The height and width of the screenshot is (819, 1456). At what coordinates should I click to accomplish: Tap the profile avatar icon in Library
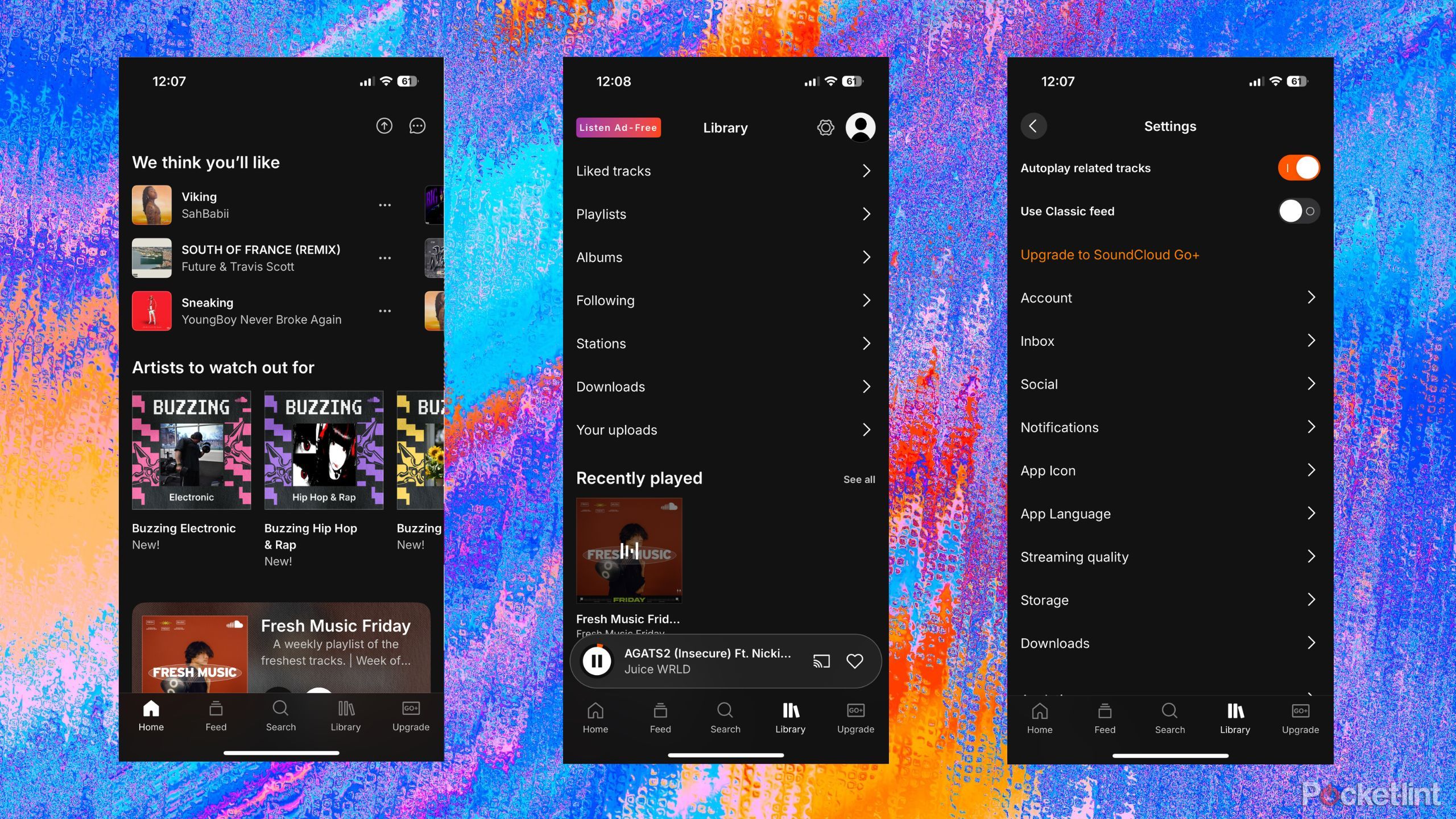[x=860, y=127]
